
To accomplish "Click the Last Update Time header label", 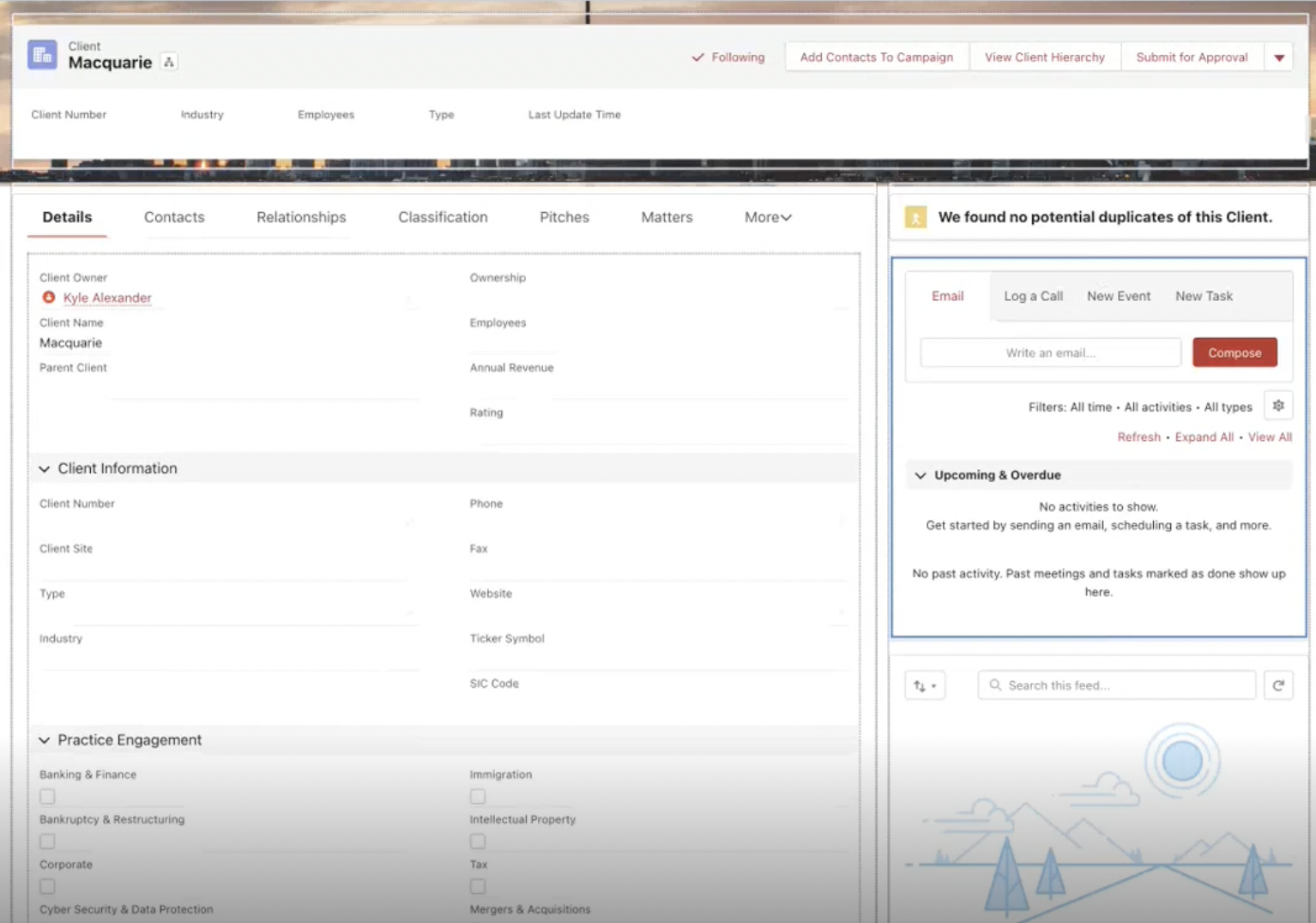I will click(x=574, y=114).
